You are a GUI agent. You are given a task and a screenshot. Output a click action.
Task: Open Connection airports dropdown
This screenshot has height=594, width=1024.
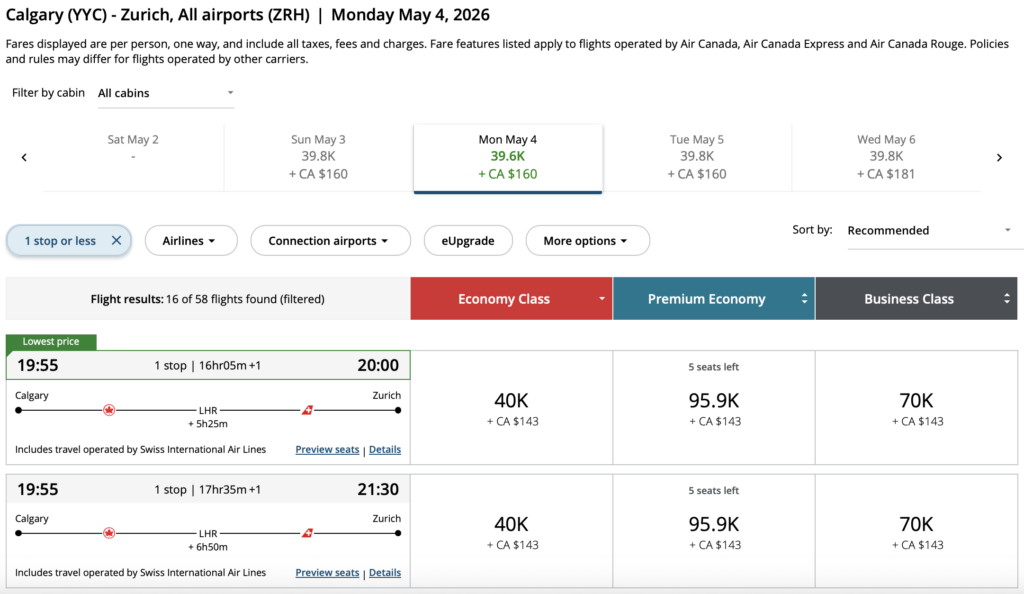pos(330,241)
